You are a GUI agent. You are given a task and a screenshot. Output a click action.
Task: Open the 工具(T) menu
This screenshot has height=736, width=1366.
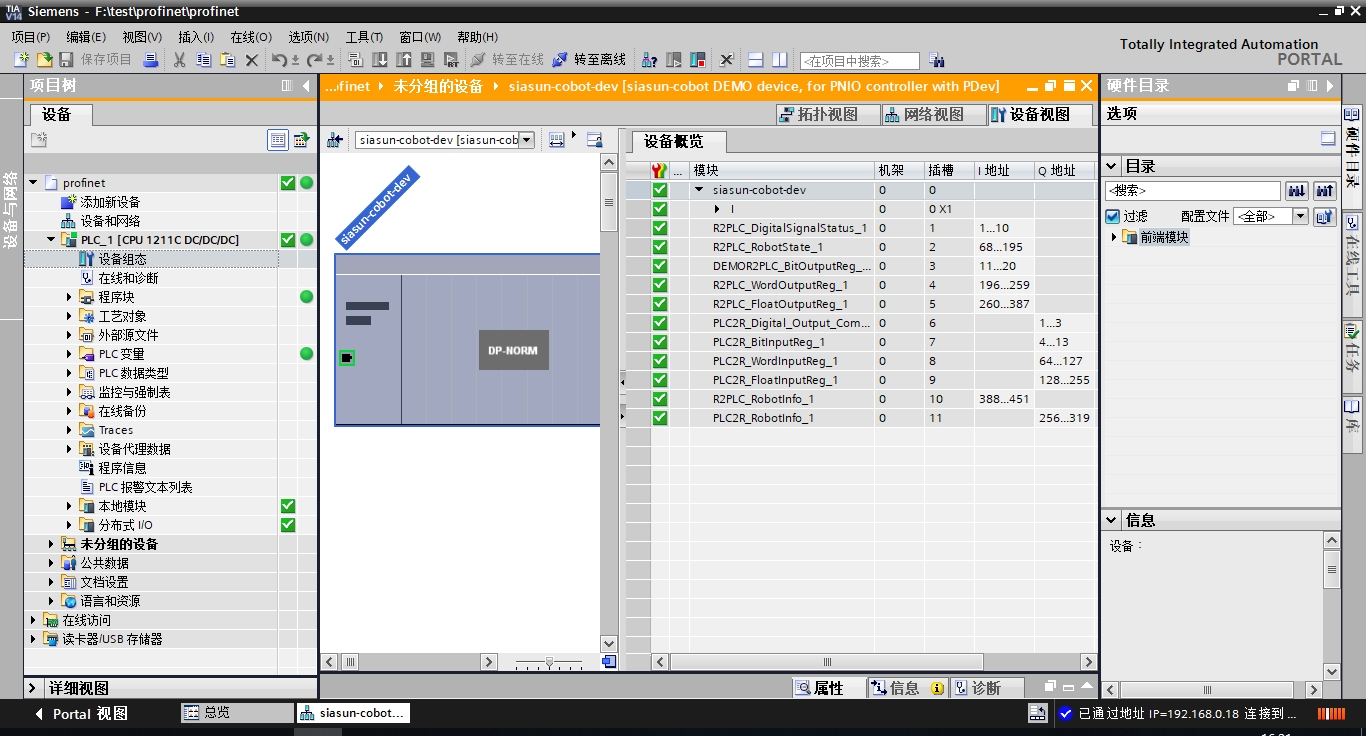(x=364, y=37)
